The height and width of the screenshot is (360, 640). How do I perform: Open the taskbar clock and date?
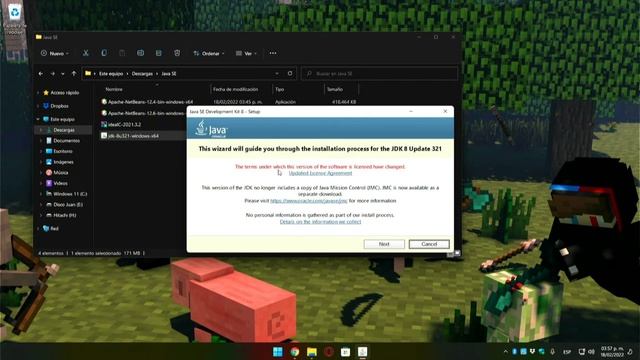coord(612,352)
